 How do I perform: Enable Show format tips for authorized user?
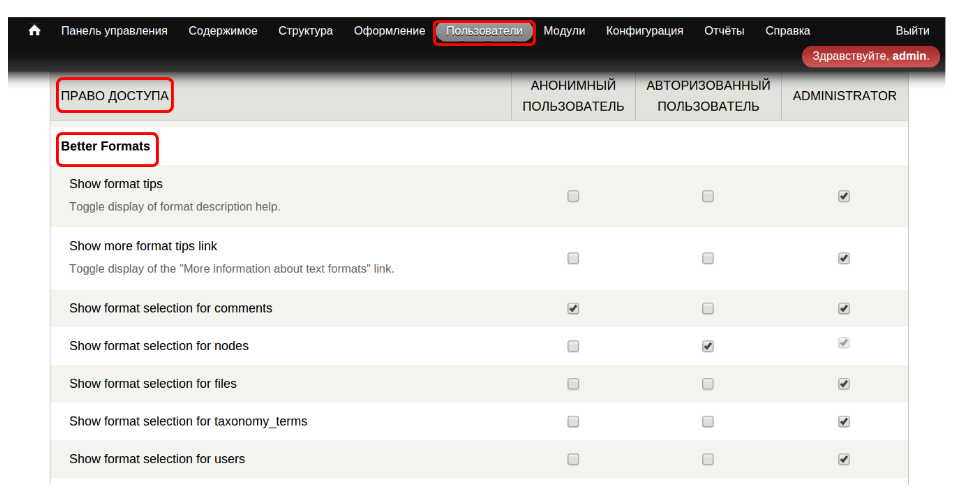[708, 197]
